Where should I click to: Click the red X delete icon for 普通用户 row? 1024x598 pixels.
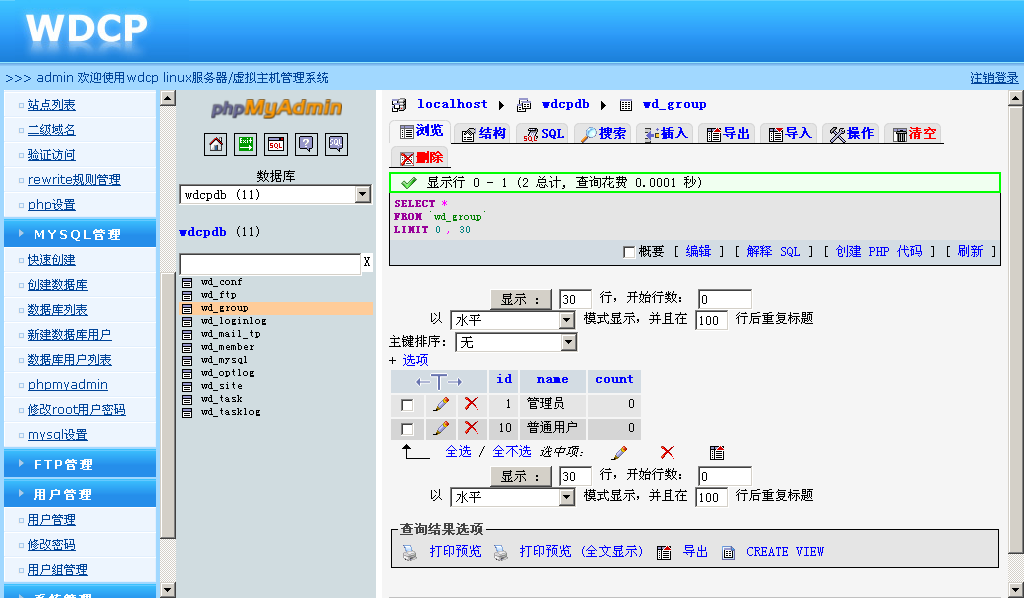pos(471,428)
